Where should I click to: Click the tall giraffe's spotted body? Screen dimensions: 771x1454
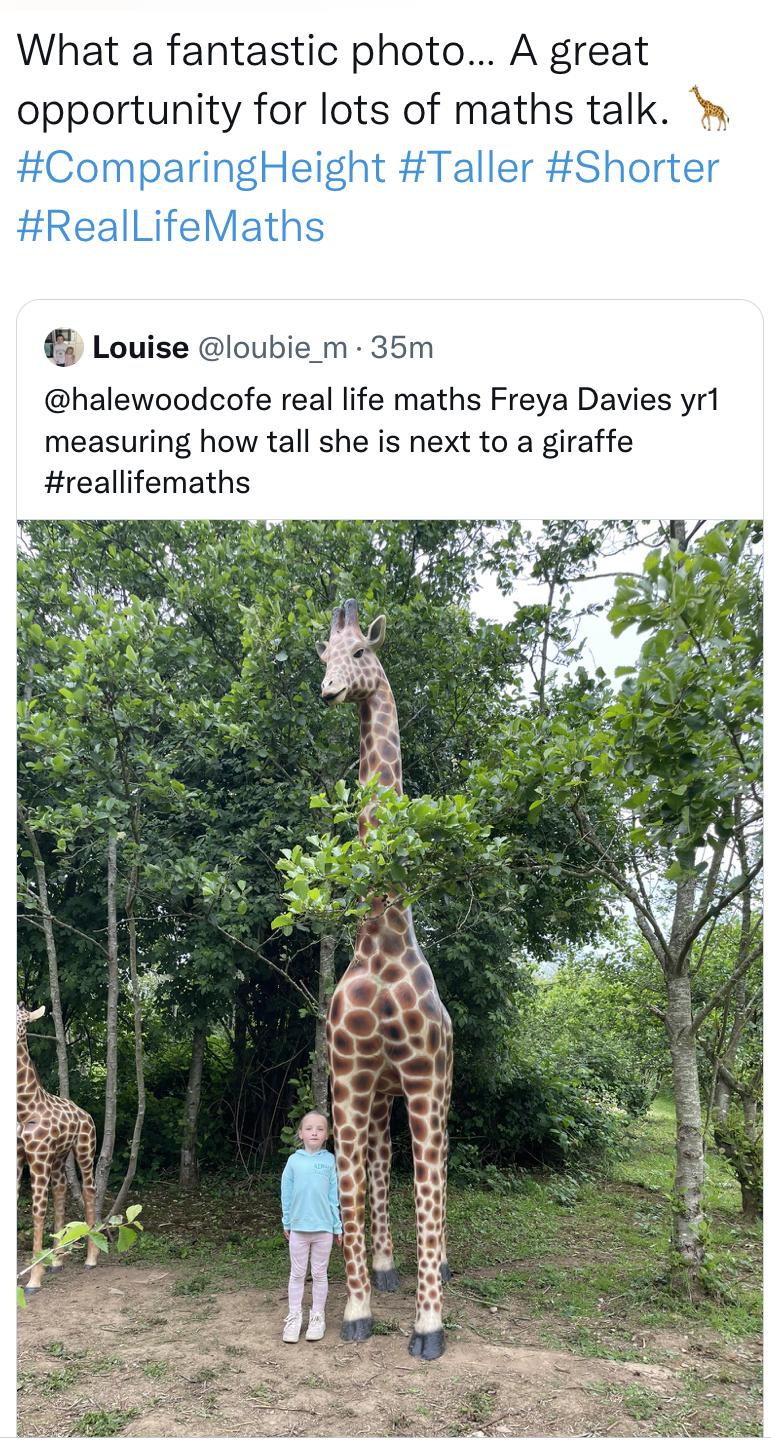pyautogui.click(x=390, y=1020)
